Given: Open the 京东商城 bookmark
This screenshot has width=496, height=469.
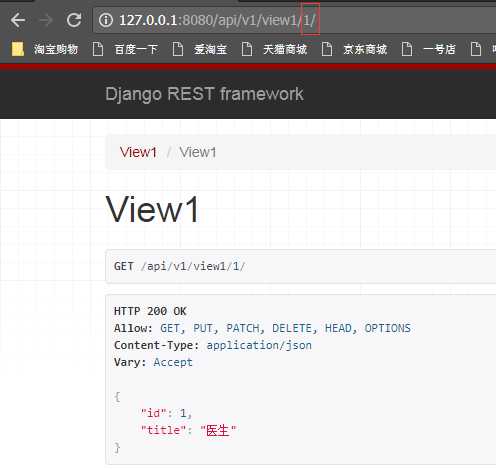Looking at the screenshot, I should [x=354, y=49].
